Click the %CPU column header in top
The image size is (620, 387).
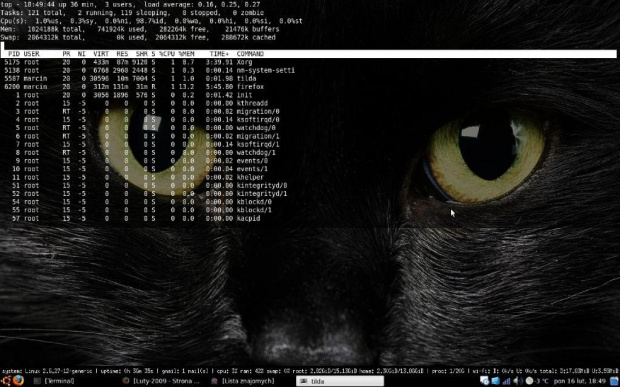[167, 54]
